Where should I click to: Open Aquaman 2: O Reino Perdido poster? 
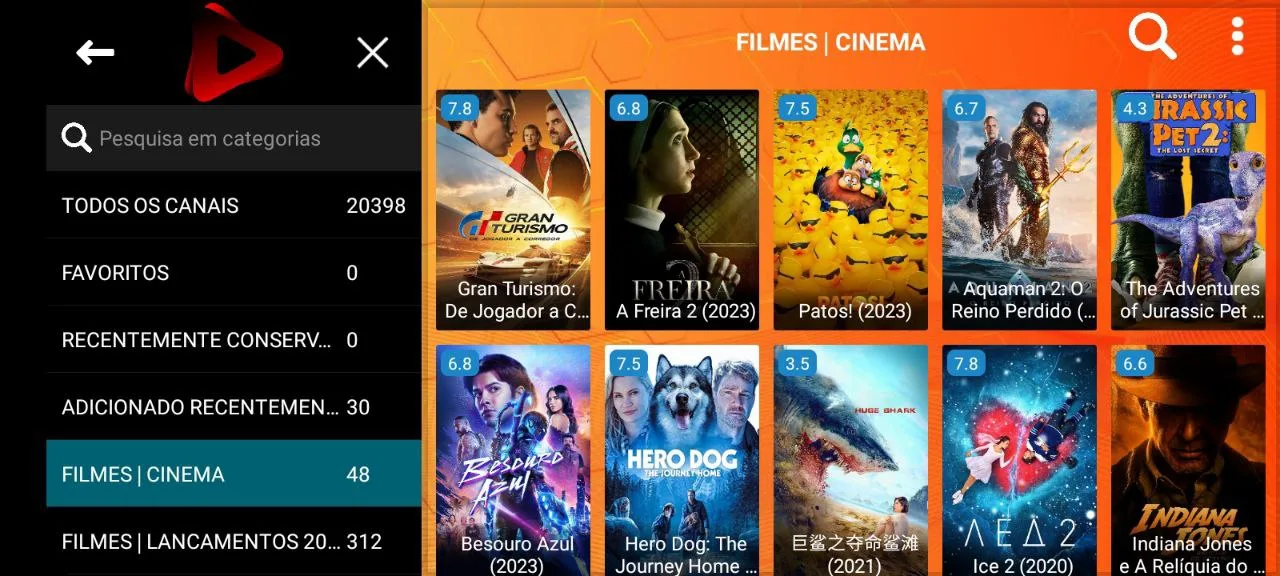(x=1020, y=210)
